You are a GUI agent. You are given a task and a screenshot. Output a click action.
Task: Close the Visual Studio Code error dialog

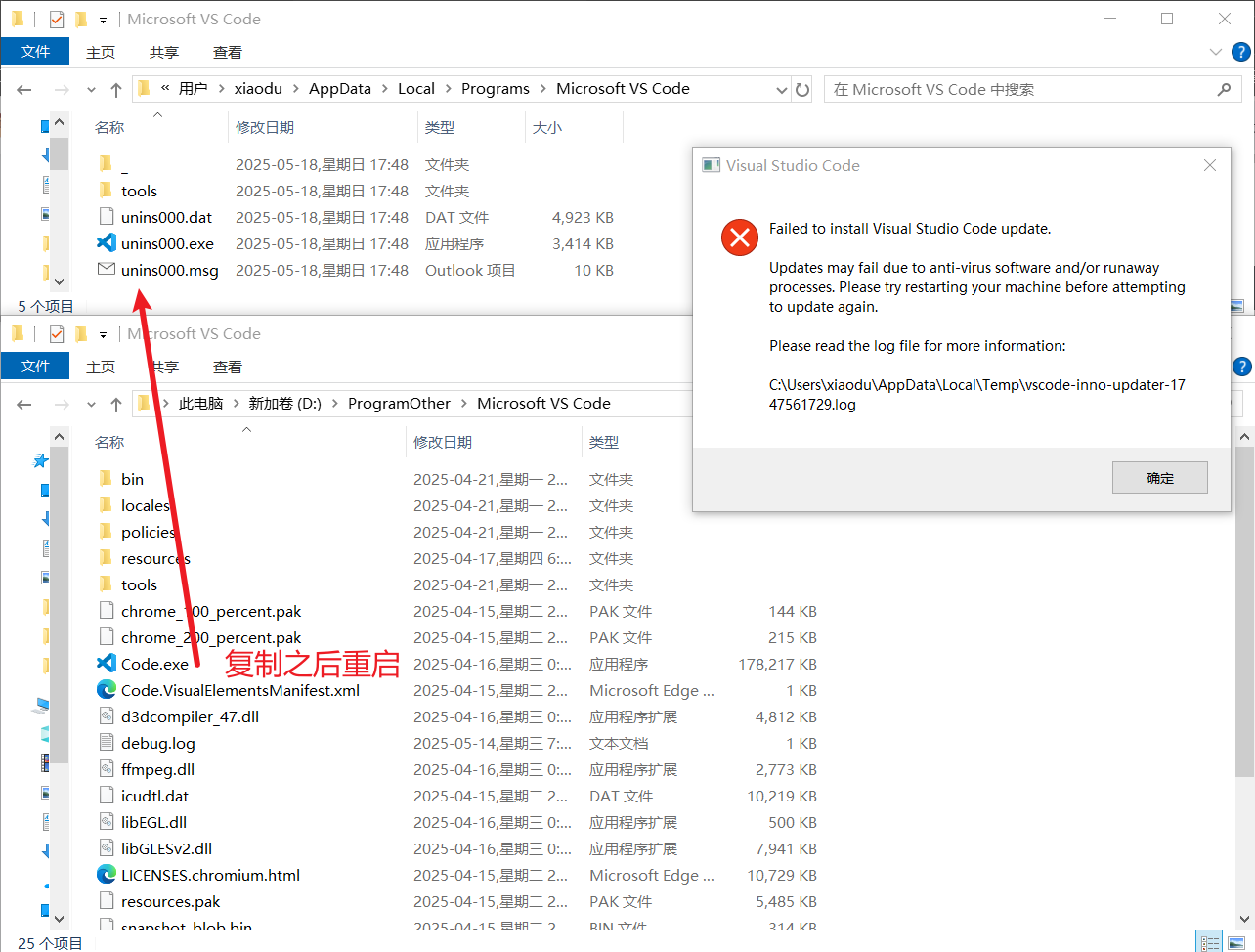click(1210, 165)
